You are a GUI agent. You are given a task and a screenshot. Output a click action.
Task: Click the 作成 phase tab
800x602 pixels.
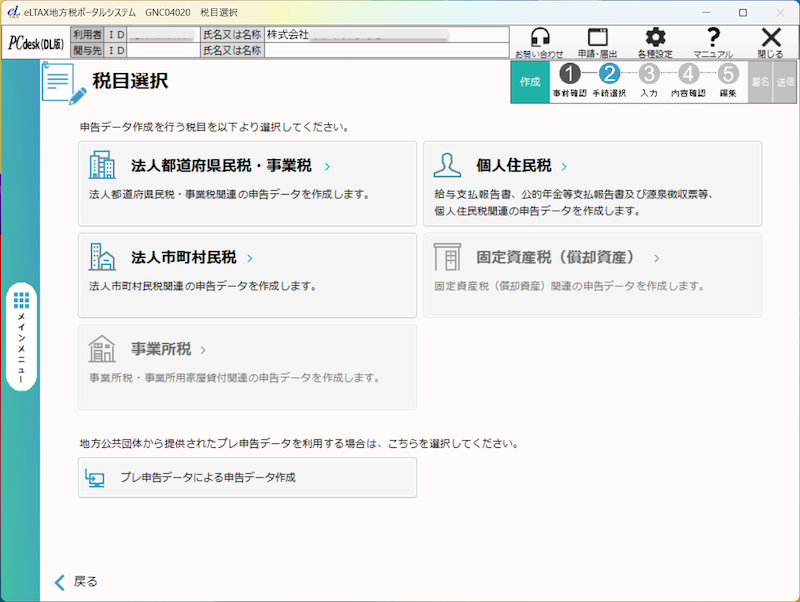[x=530, y=82]
